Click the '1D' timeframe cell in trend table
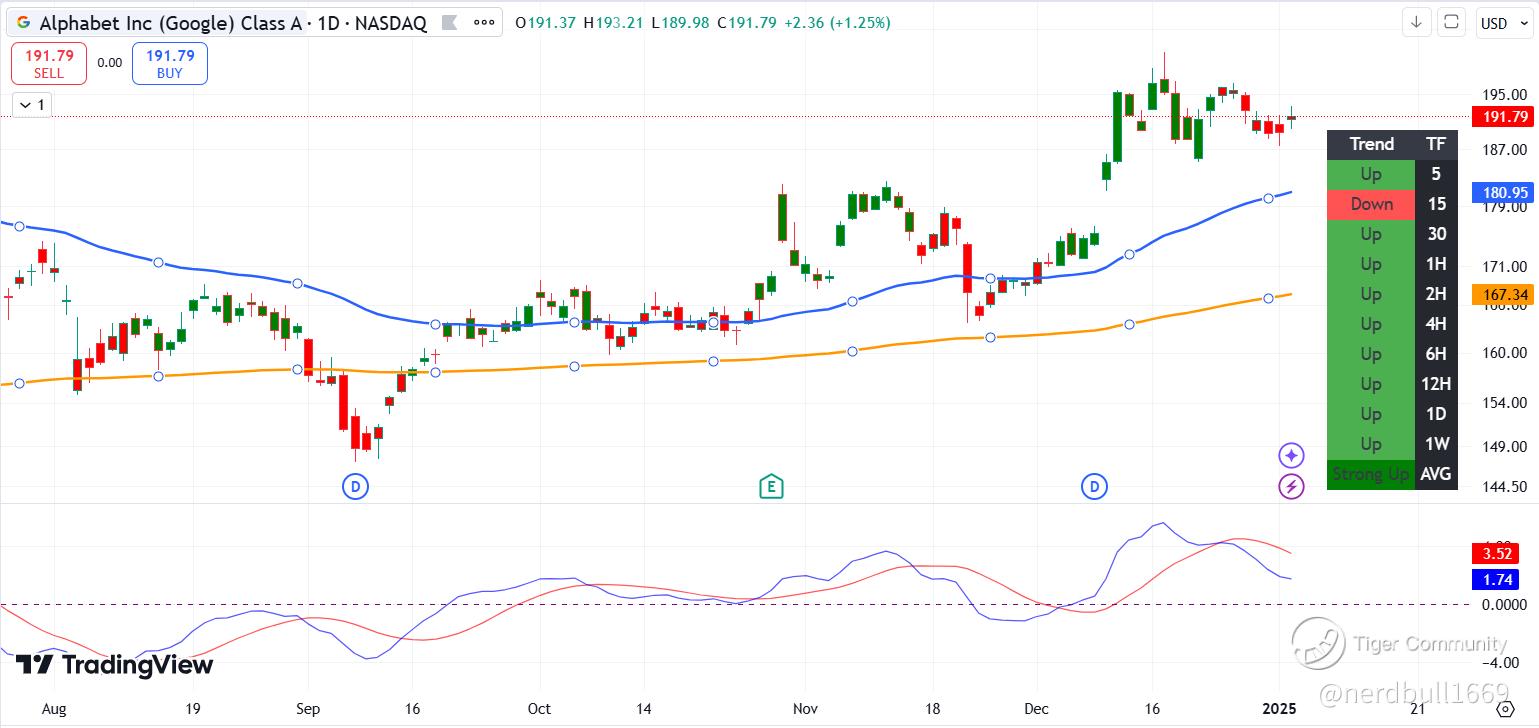This screenshot has height=728, width=1539. pos(1436,414)
